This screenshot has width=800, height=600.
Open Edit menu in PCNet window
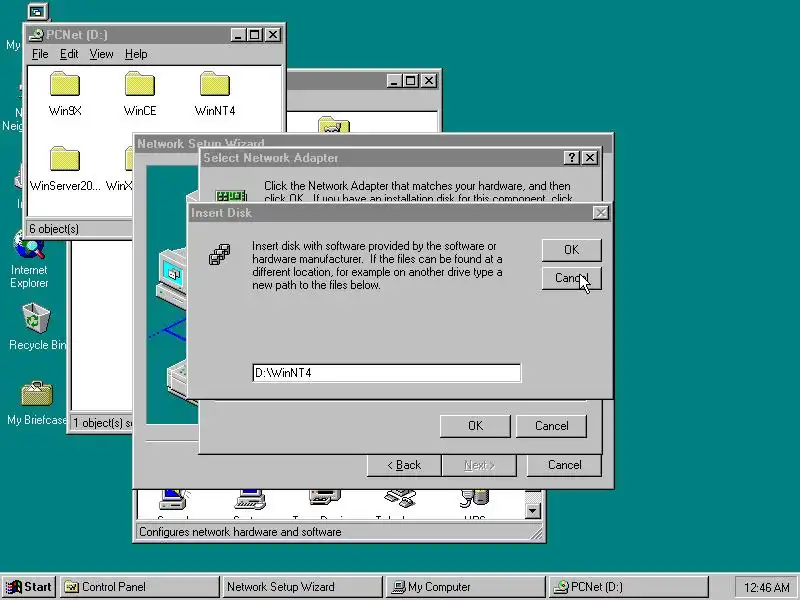point(69,54)
